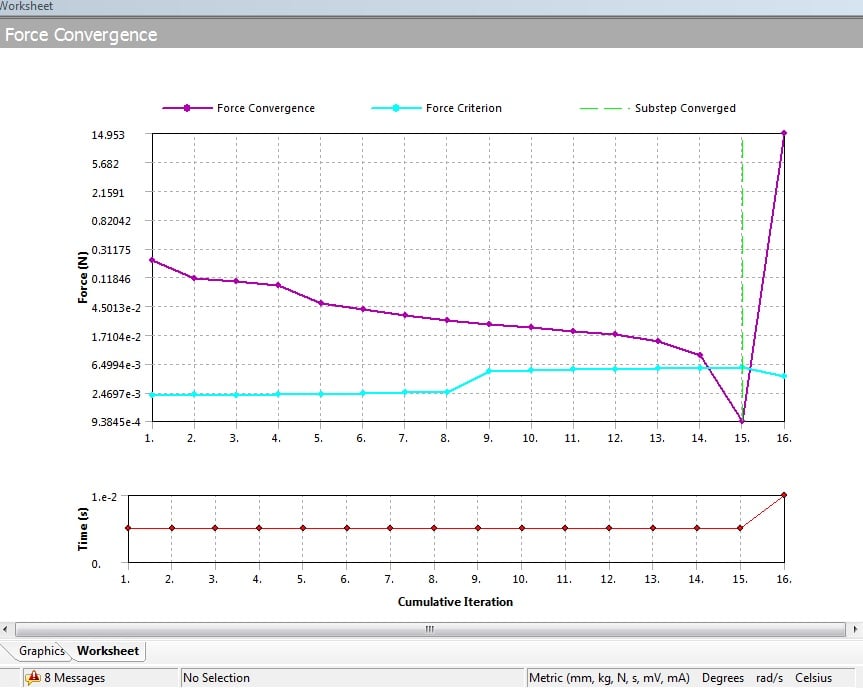863x688 pixels.
Task: Click the 8 Messages status entry
Action: 74,678
